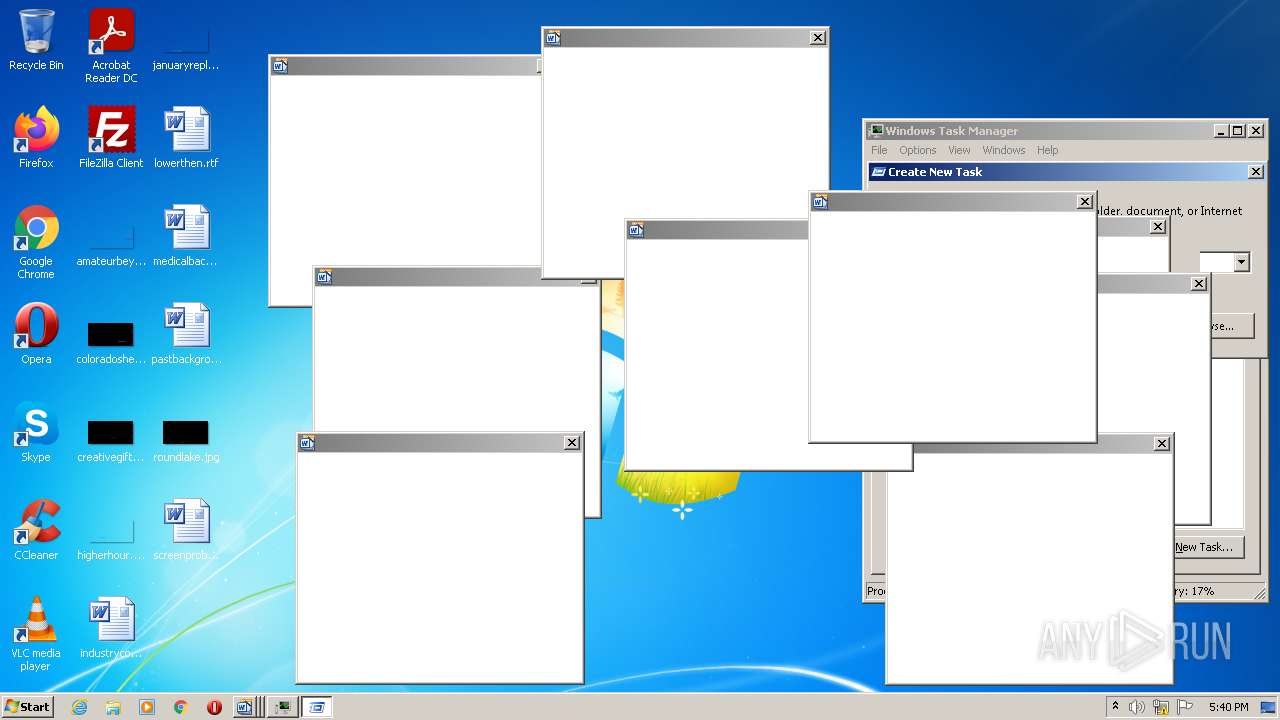Minimize the Windows Task Manager window
1280x720 pixels.
click(1222, 131)
